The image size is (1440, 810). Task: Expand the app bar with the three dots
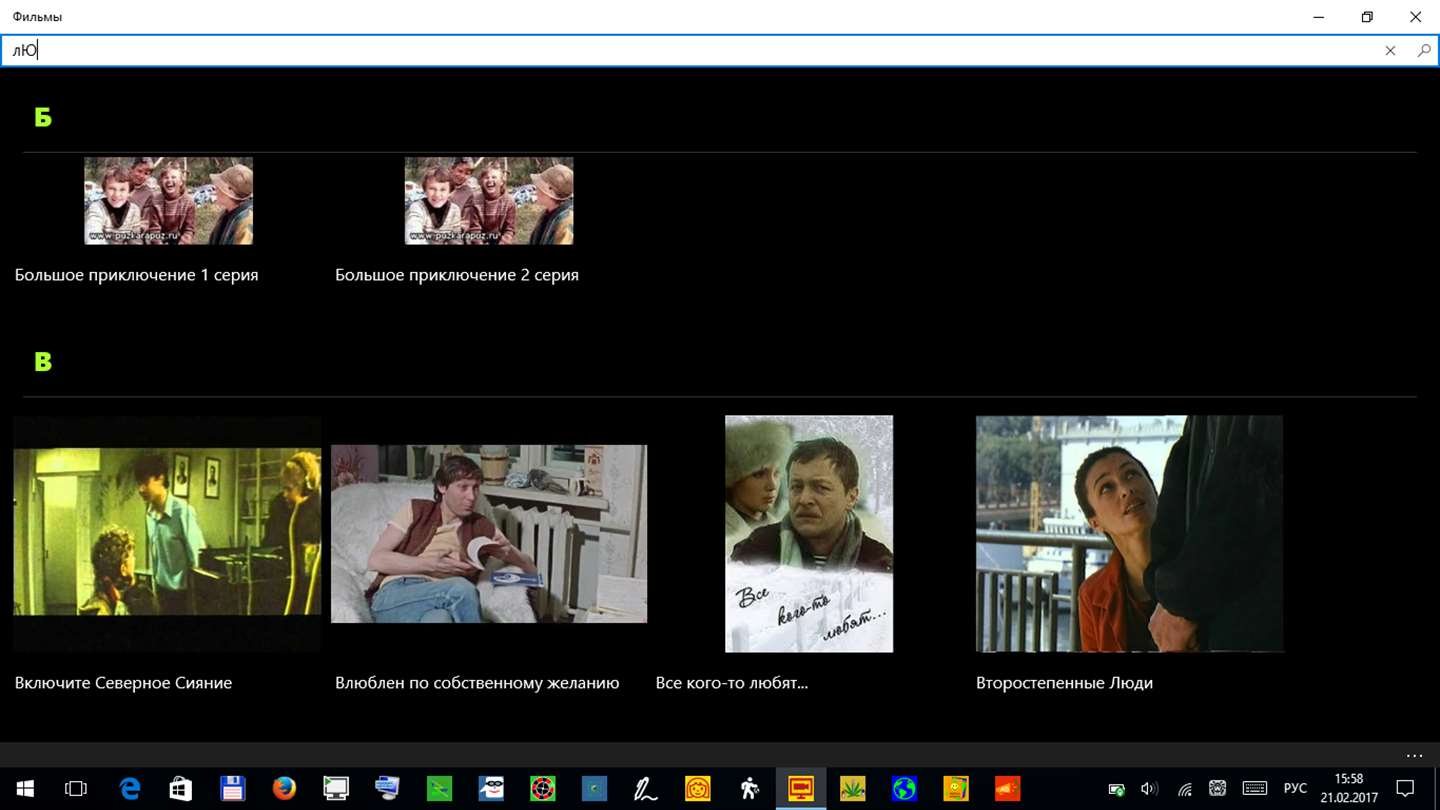coord(1414,756)
